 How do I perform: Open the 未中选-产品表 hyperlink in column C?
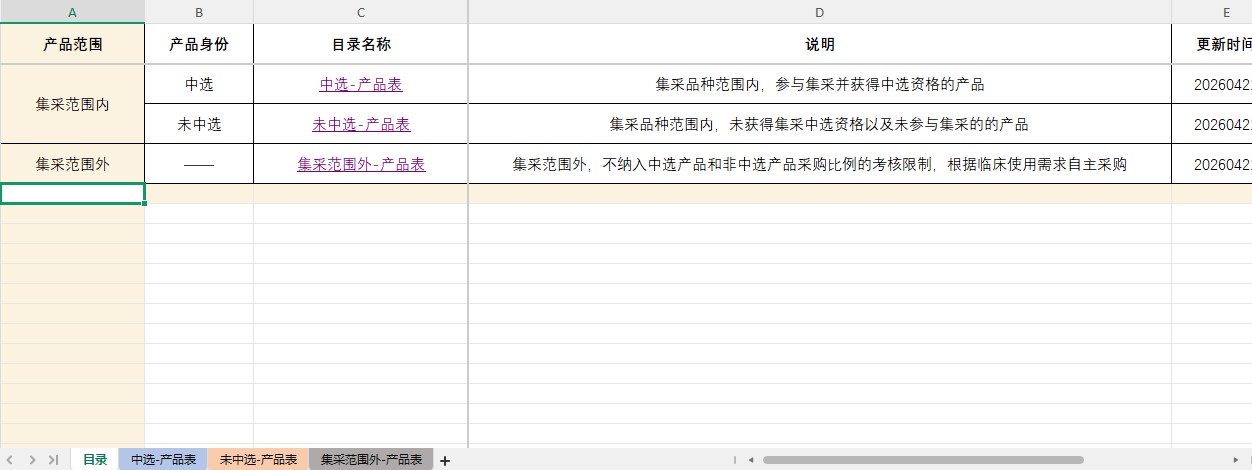click(x=361, y=125)
